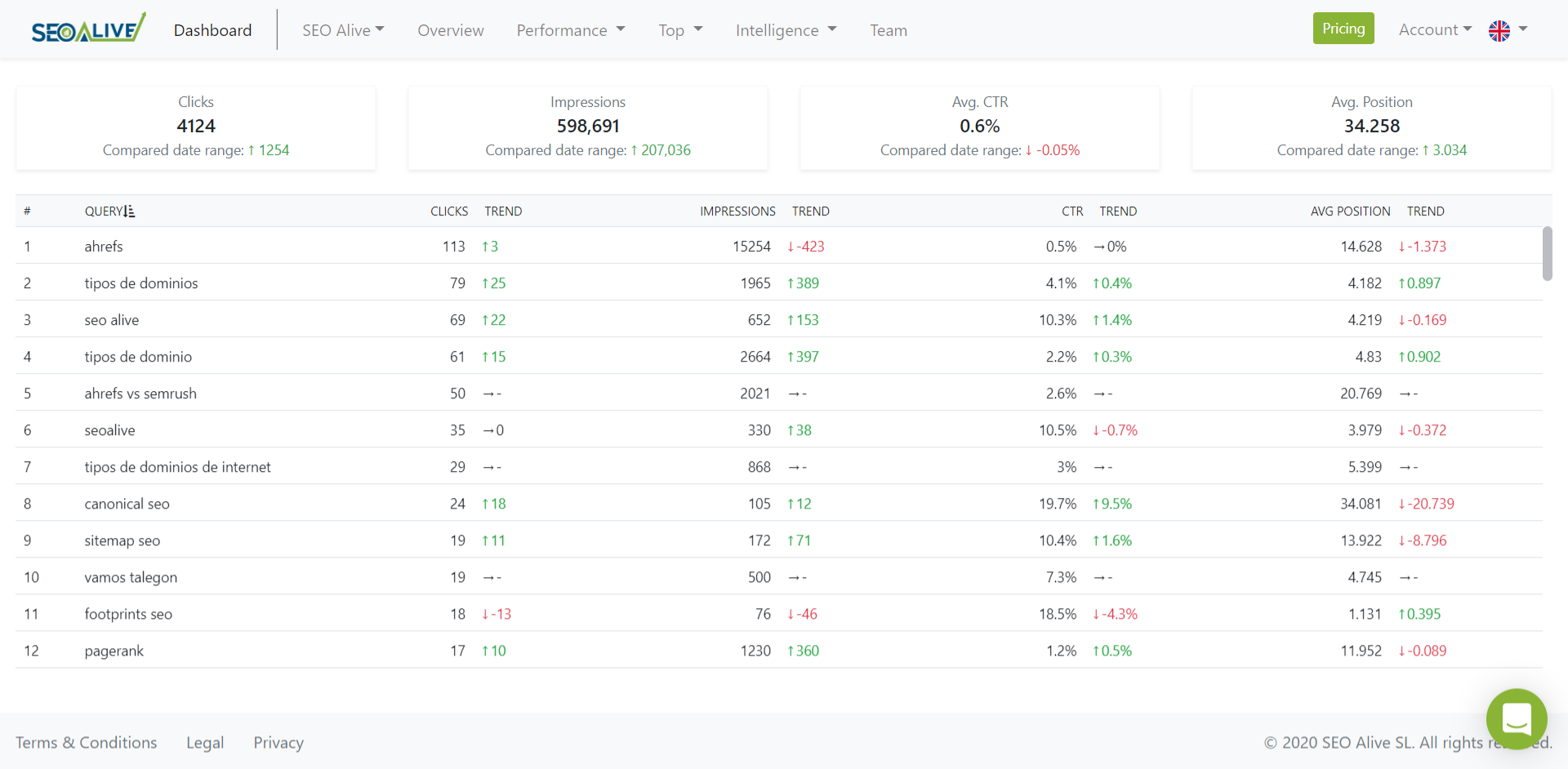Go to the Dashboard tab
The height and width of the screenshot is (769, 1568).
pos(212,30)
